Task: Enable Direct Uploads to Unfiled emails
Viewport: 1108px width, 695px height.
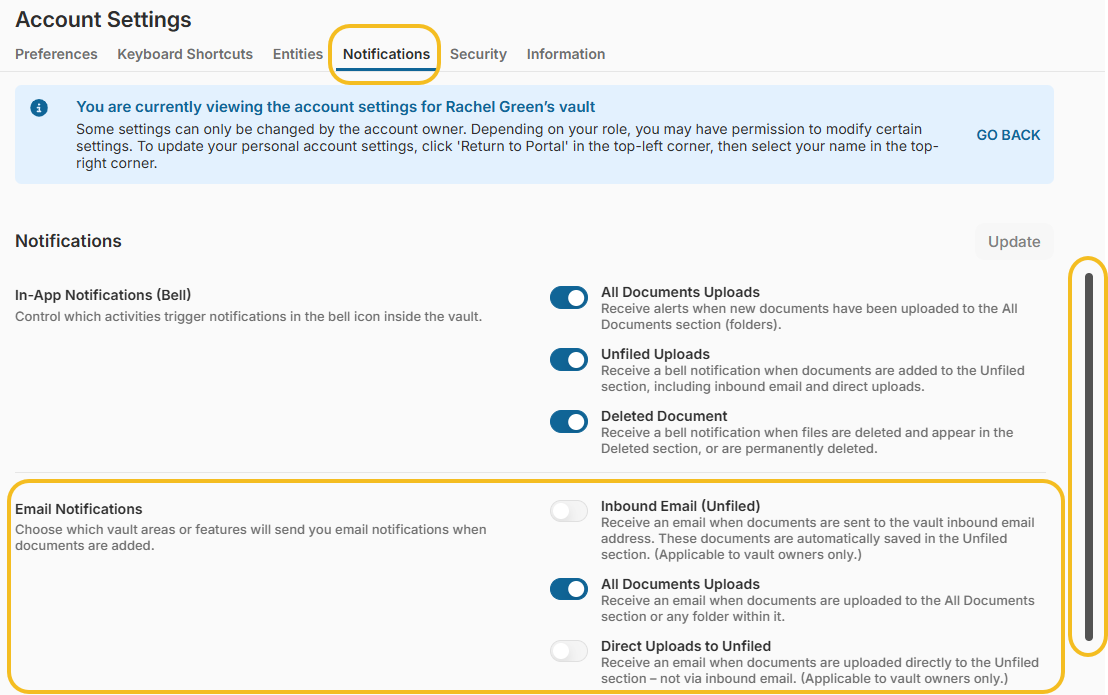Action: pos(568,651)
